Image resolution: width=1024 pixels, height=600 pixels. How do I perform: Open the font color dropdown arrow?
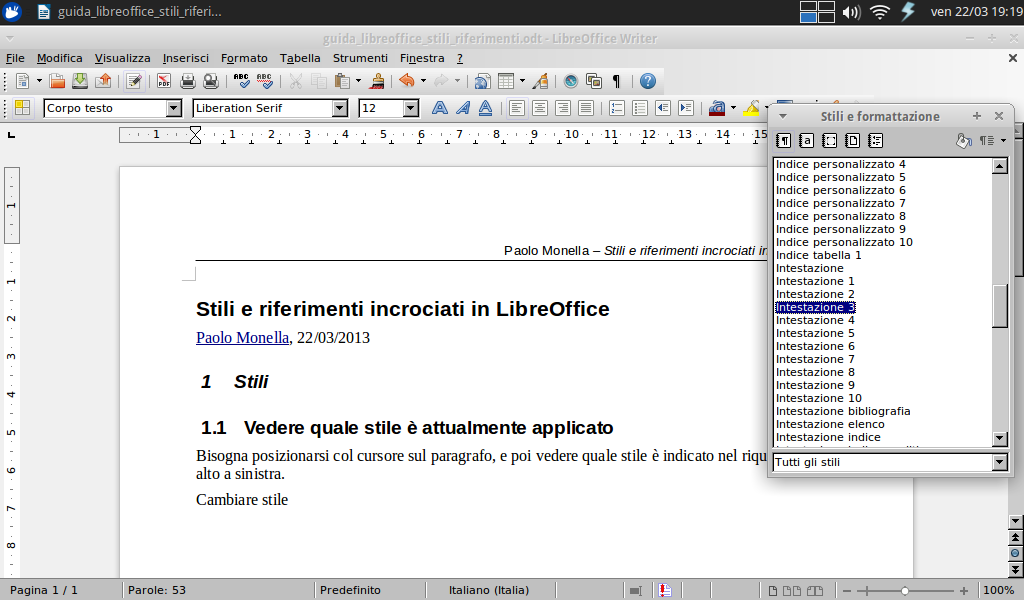[x=733, y=108]
